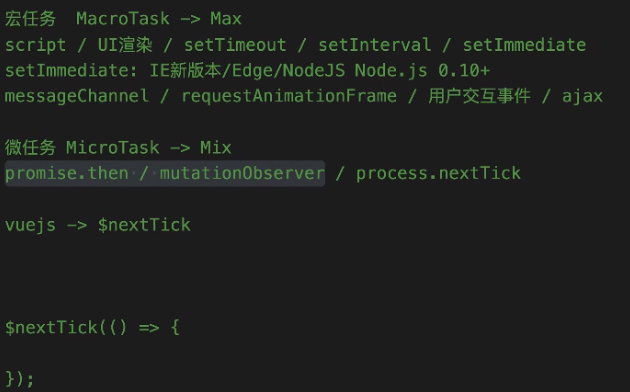Click the word script on line two

[35, 45]
